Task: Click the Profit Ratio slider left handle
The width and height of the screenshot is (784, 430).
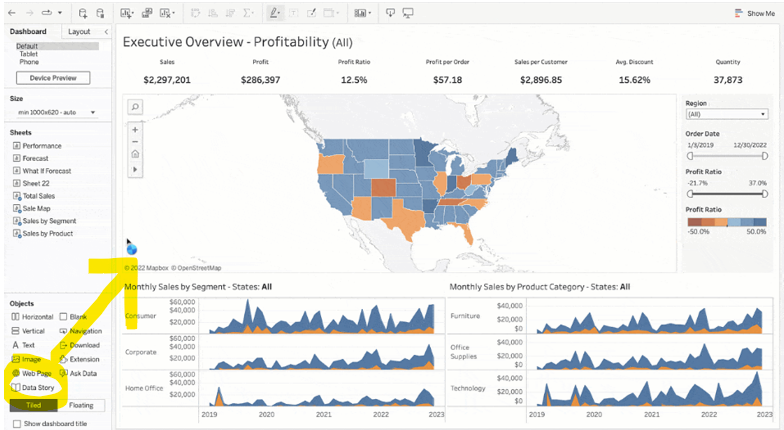Action: (690, 194)
